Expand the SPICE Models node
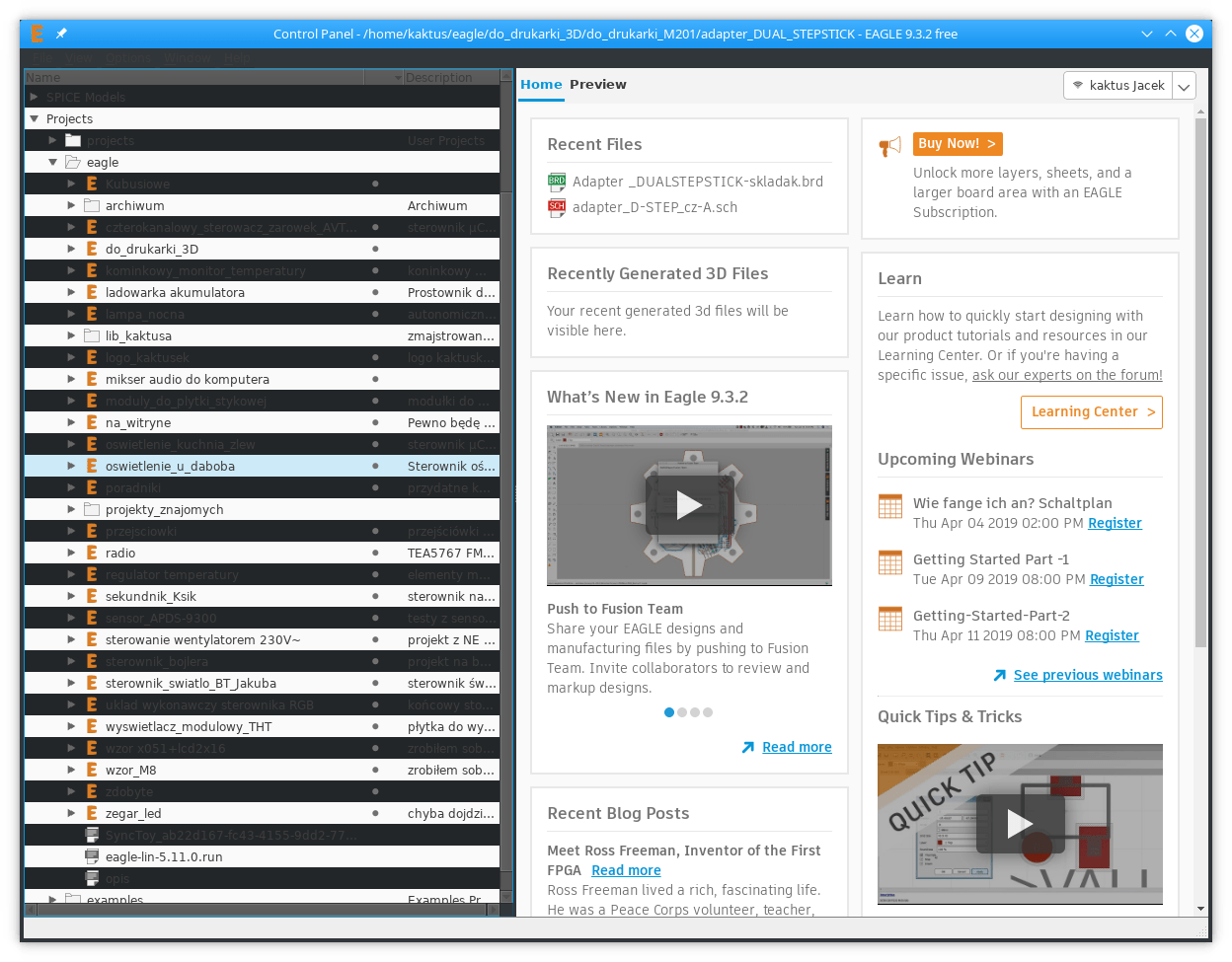The height and width of the screenshot is (962, 1232). coord(35,98)
